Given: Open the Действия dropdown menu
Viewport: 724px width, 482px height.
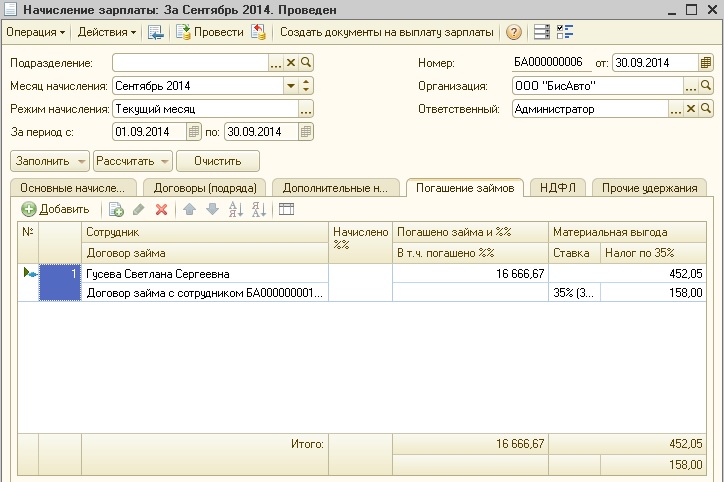Looking at the screenshot, I should tap(107, 32).
